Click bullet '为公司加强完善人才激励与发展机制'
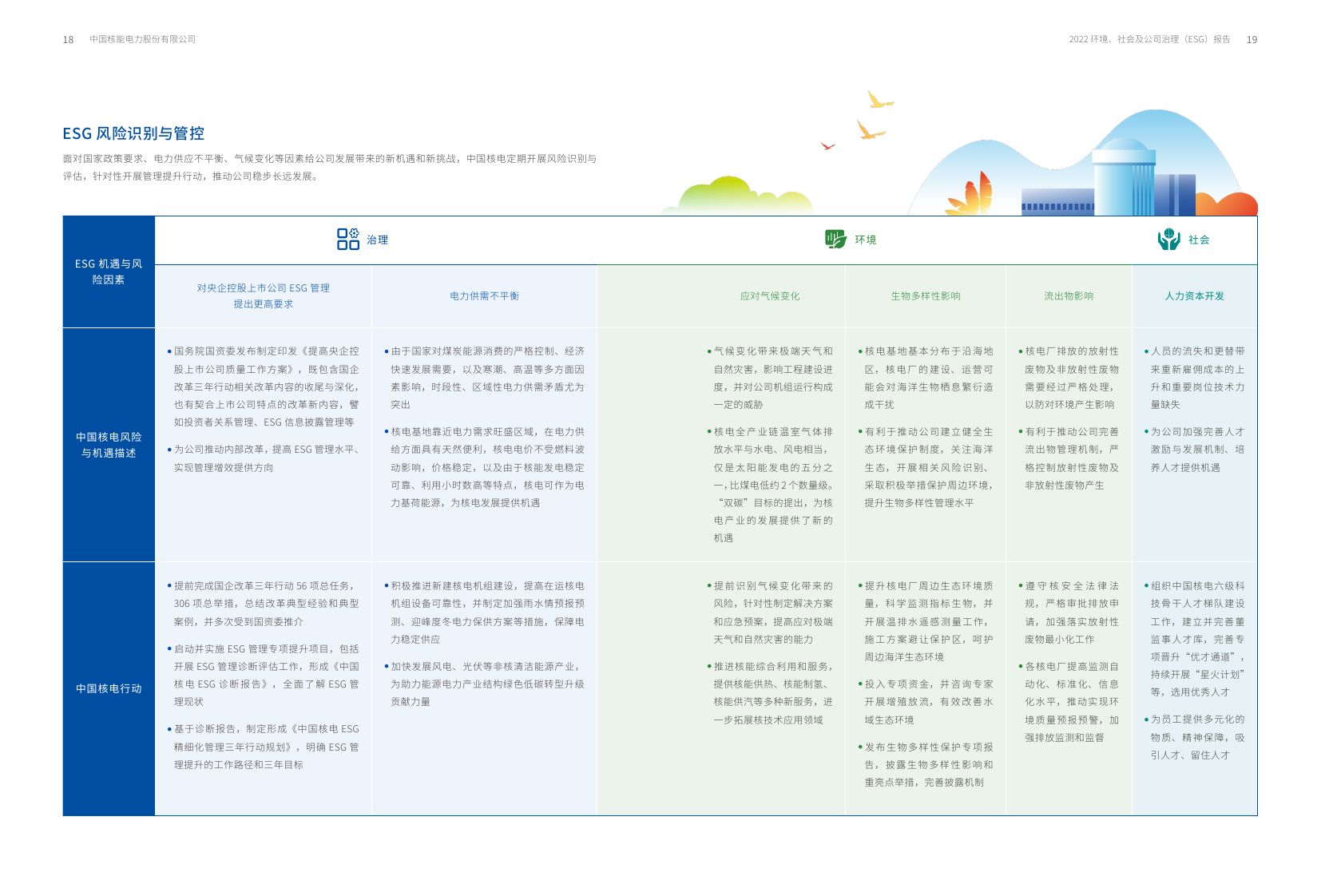Viewport: 1321px width, 896px height. click(1195, 450)
